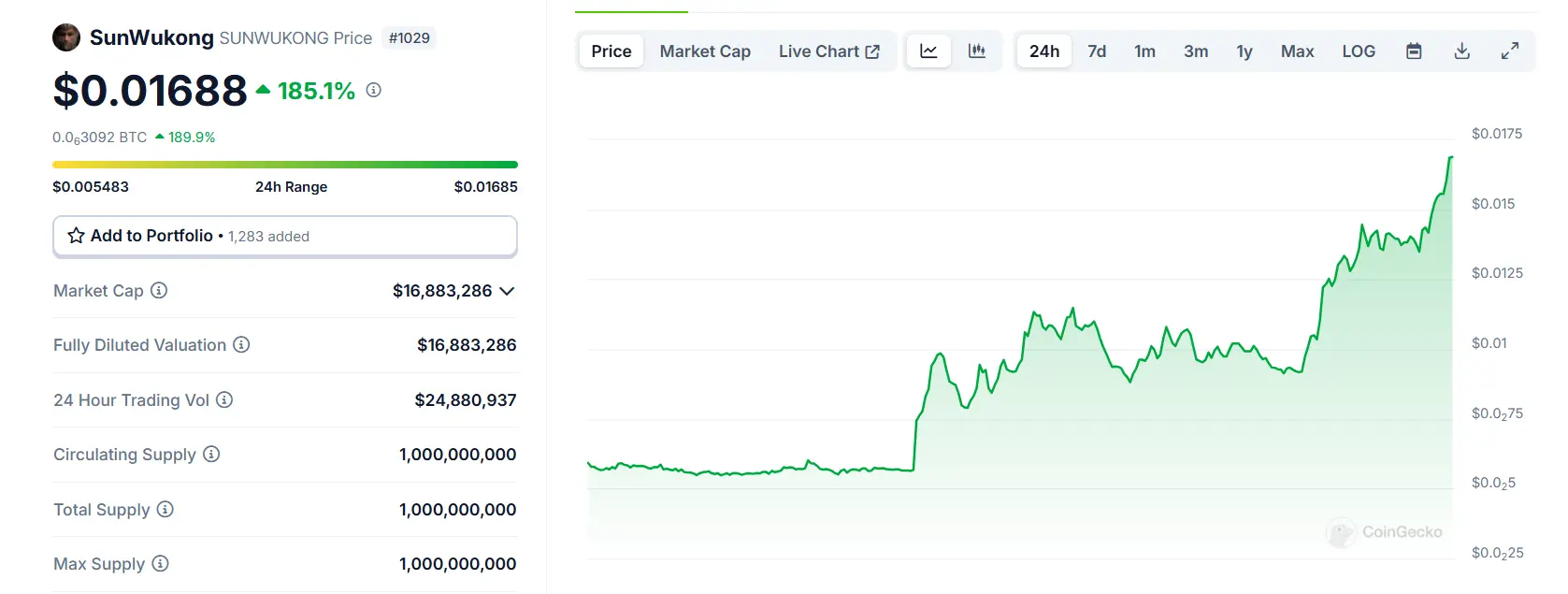Select the 7d time range

(x=1097, y=51)
